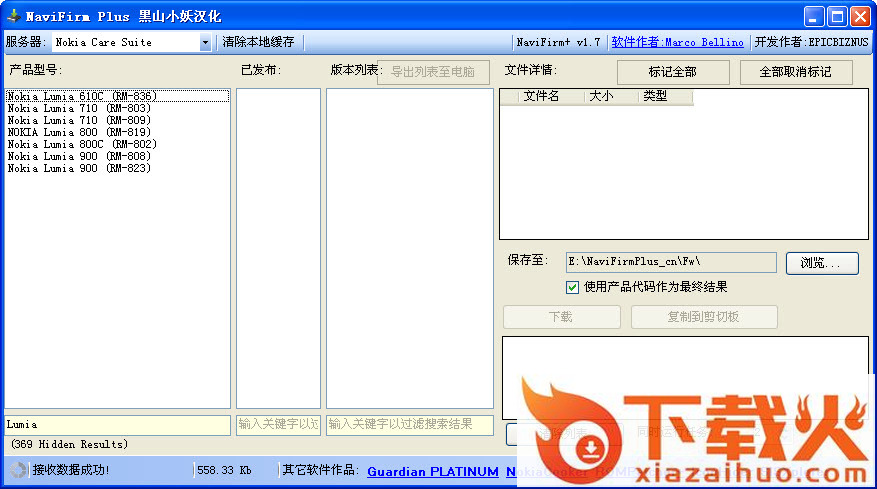Click the NaviFirm+ v1.7 version label
This screenshot has width=877, height=489.
558,42
